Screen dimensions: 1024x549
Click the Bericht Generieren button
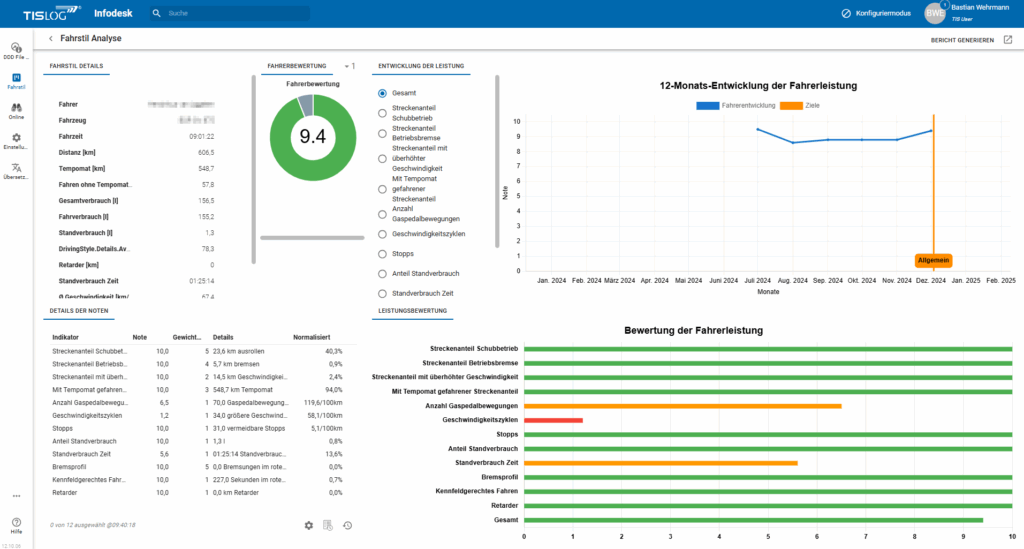[962, 40]
